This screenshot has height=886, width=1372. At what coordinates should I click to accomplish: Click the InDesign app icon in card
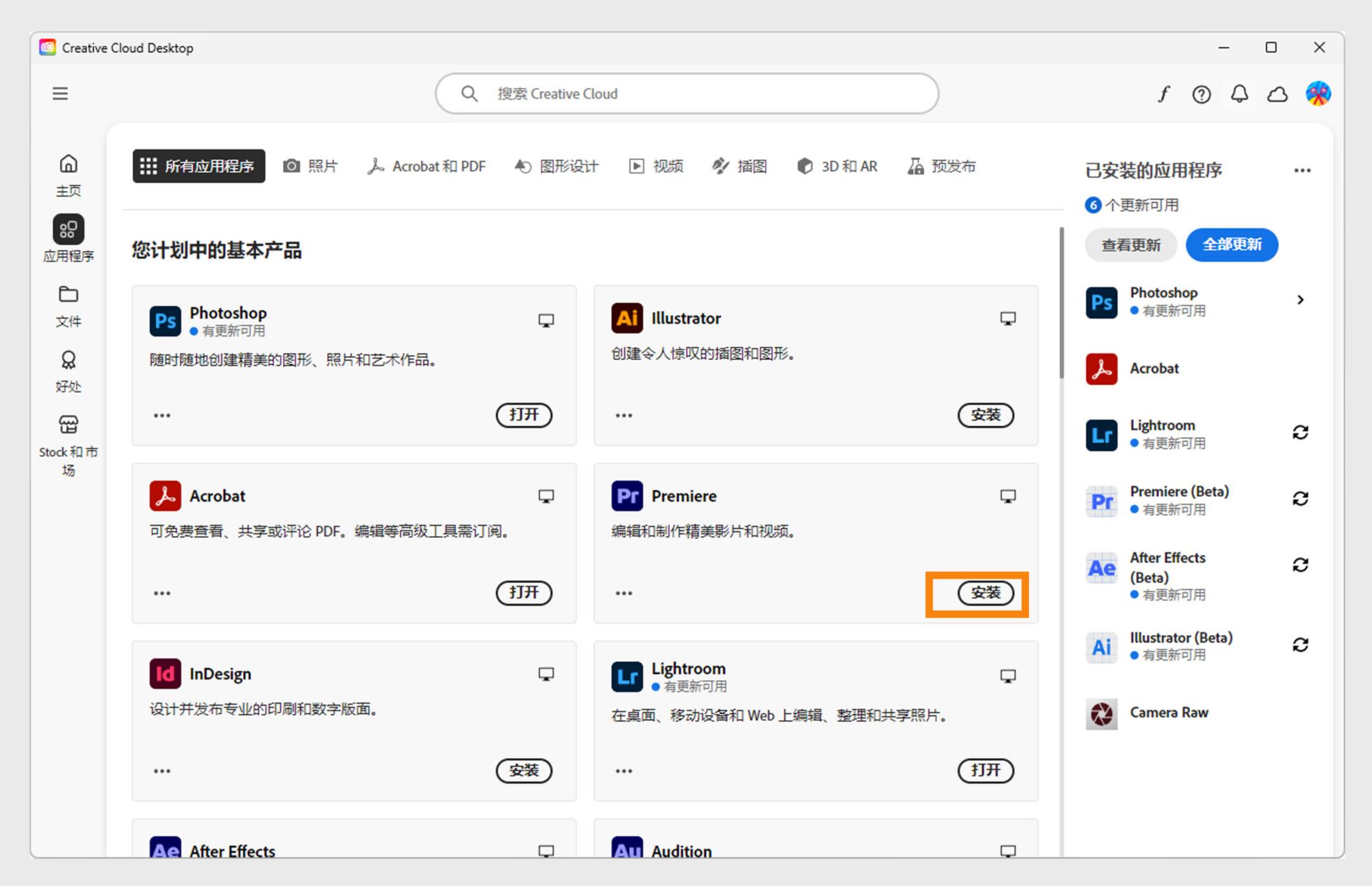(x=165, y=674)
